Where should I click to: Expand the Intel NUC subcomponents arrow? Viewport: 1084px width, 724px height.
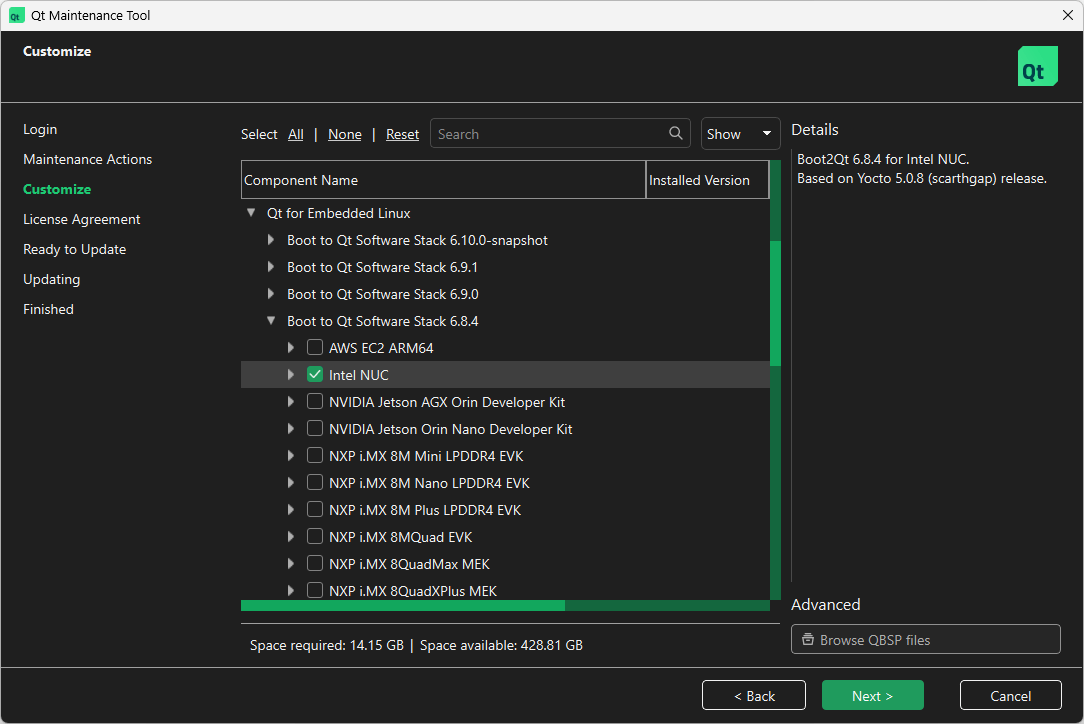pyautogui.click(x=291, y=375)
